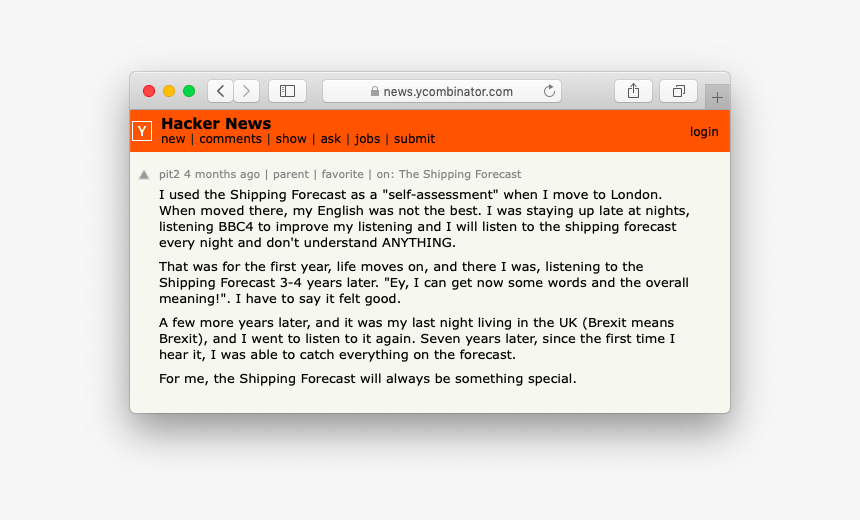The image size is (860, 520).
Task: Reload the current page
Action: point(549,91)
